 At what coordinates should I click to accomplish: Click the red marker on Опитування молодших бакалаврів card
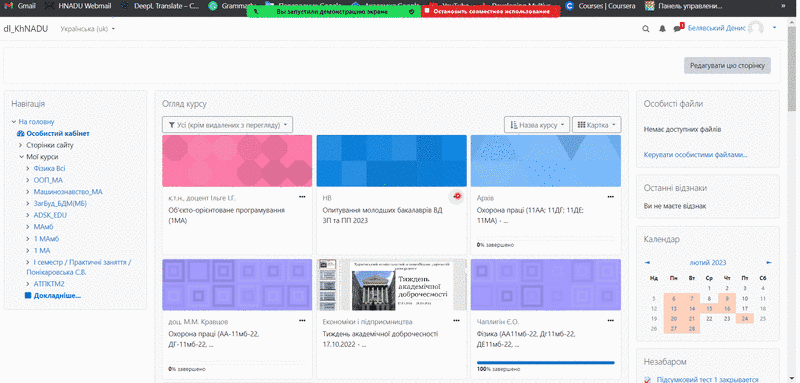(x=457, y=196)
